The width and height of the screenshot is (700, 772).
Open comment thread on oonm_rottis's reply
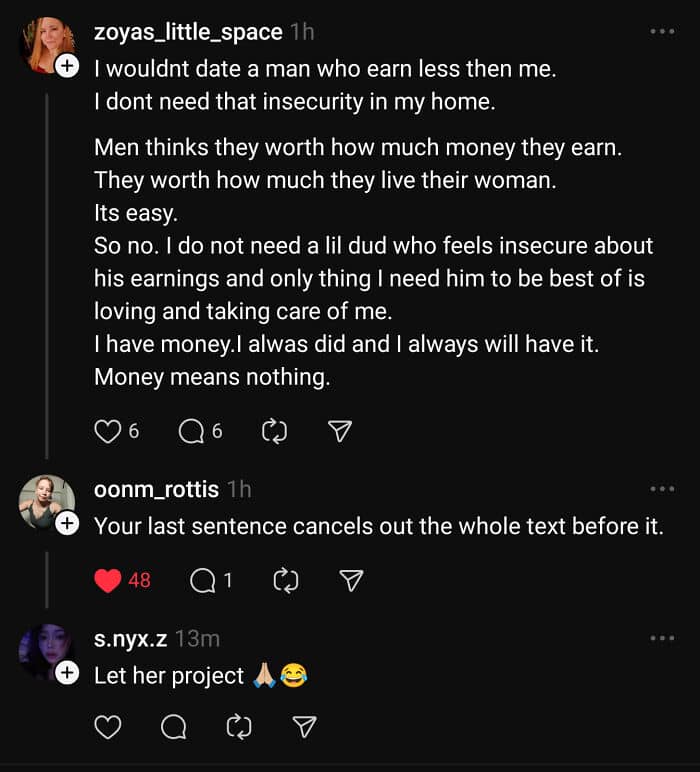tap(202, 580)
